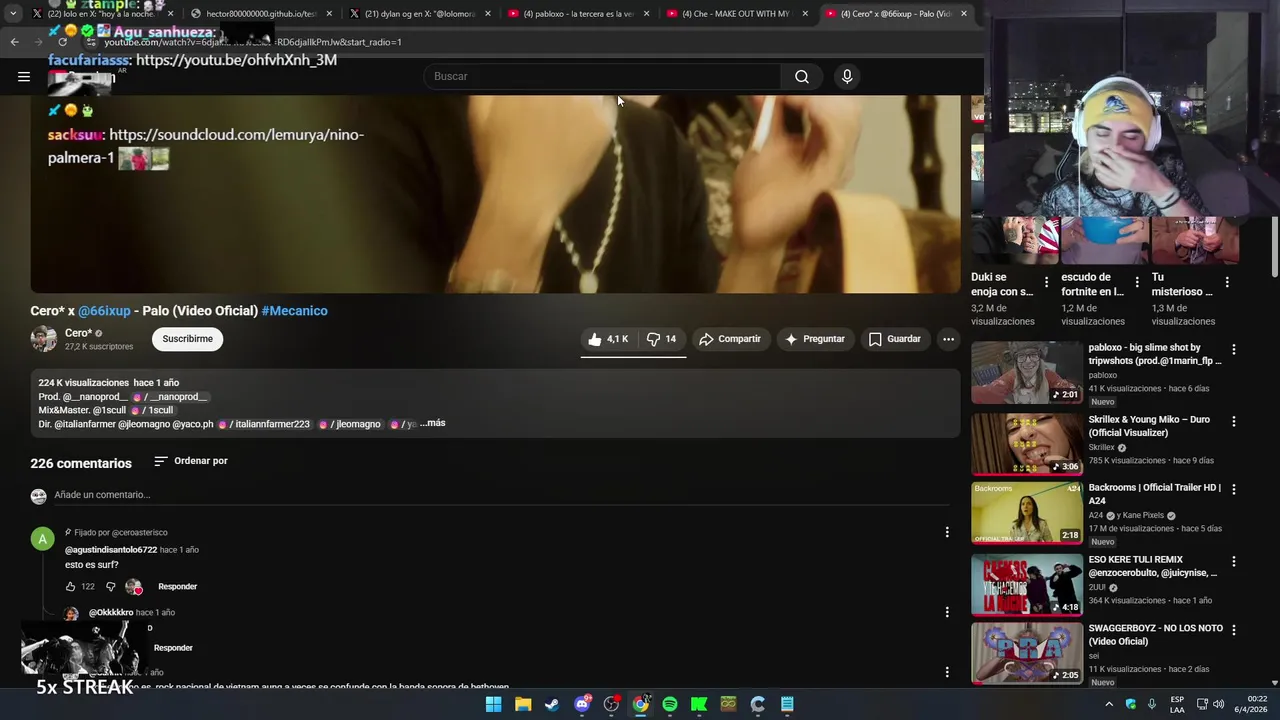Show hidden tray icons chevron
This screenshot has width=1280, height=720.
coord(1108,704)
